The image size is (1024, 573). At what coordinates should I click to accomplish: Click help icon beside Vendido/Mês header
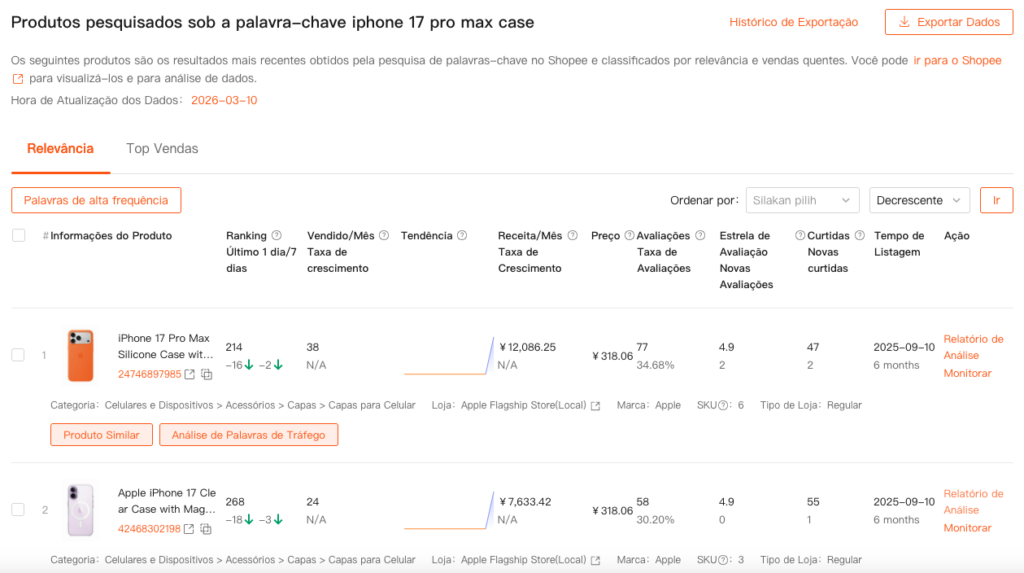coord(384,236)
